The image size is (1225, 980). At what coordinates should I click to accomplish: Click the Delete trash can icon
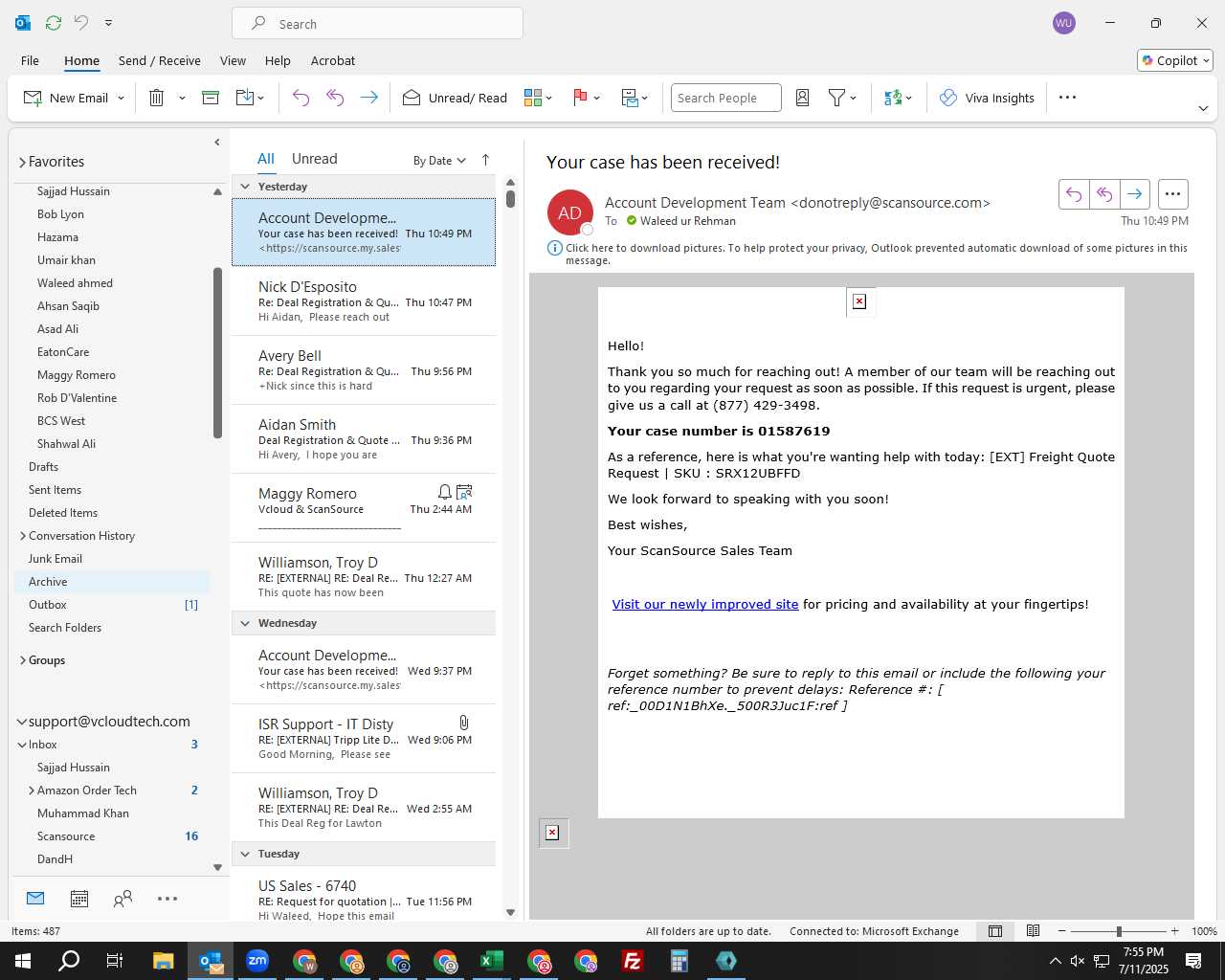coord(157,98)
